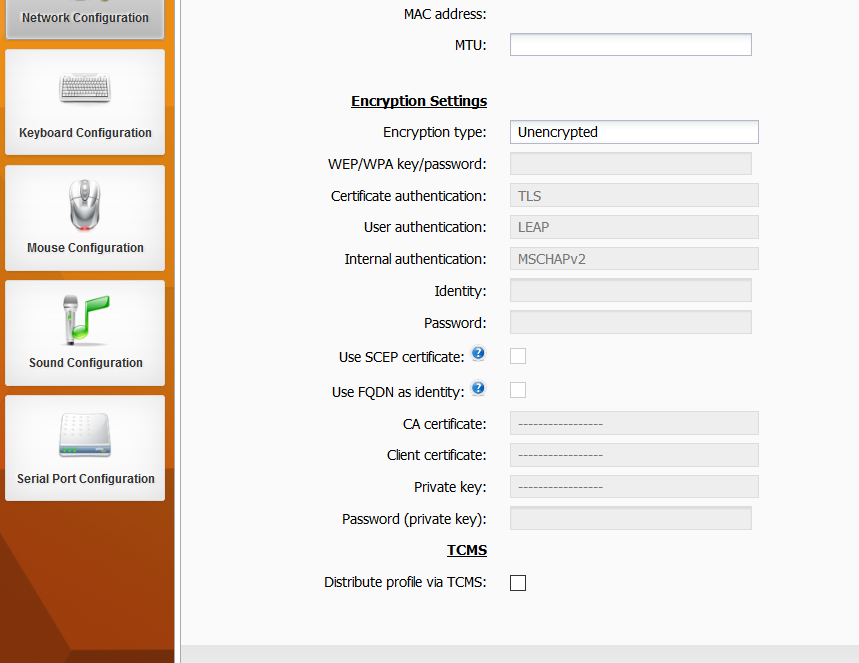
Task: Enable Use FQDN as identity checkbox
Action: tap(518, 390)
